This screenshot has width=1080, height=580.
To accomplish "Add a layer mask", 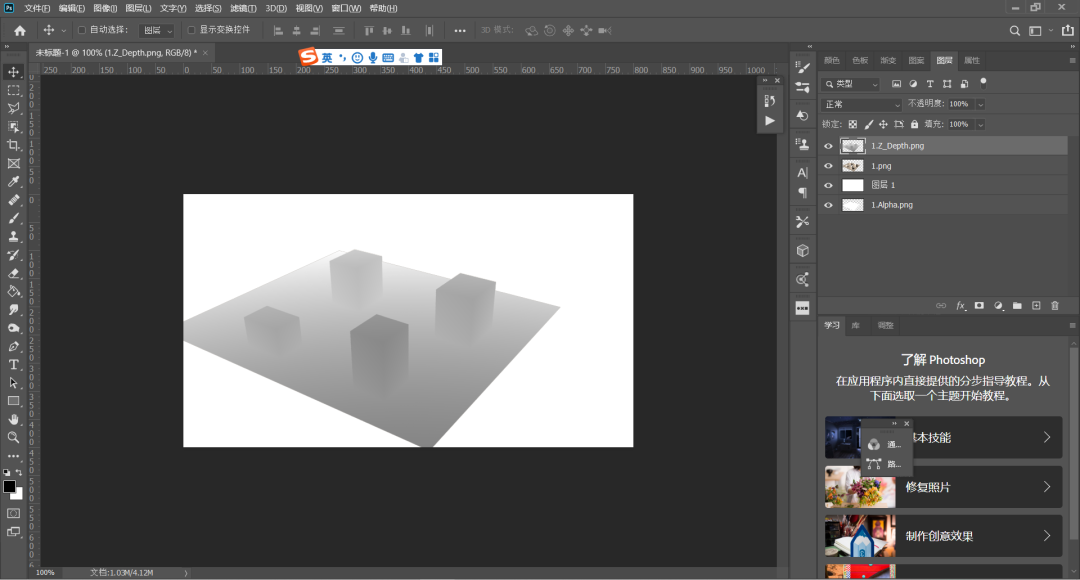I will [x=979, y=306].
